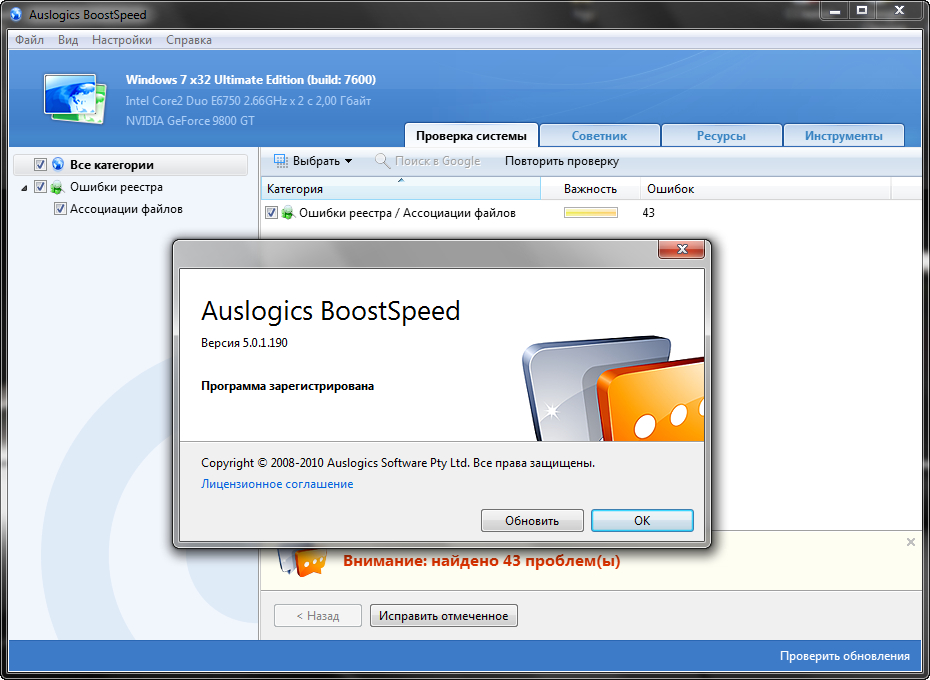Screen dimensions: 930x680
Task: Click the orange speech bubble warning icon
Action: tap(311, 563)
